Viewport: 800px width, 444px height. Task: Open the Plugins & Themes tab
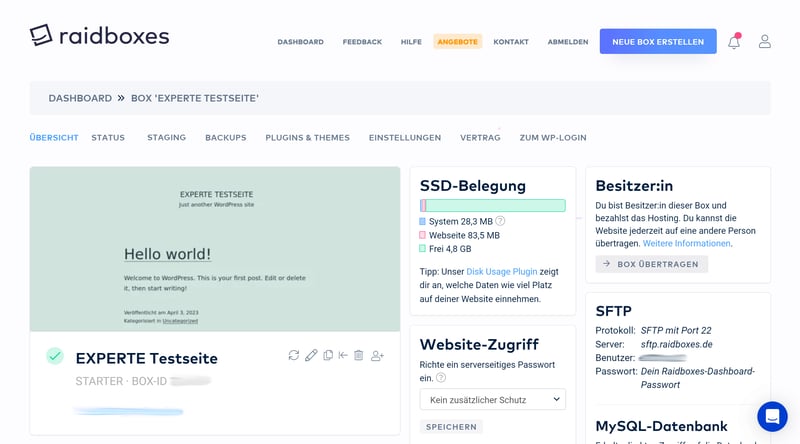click(x=307, y=138)
